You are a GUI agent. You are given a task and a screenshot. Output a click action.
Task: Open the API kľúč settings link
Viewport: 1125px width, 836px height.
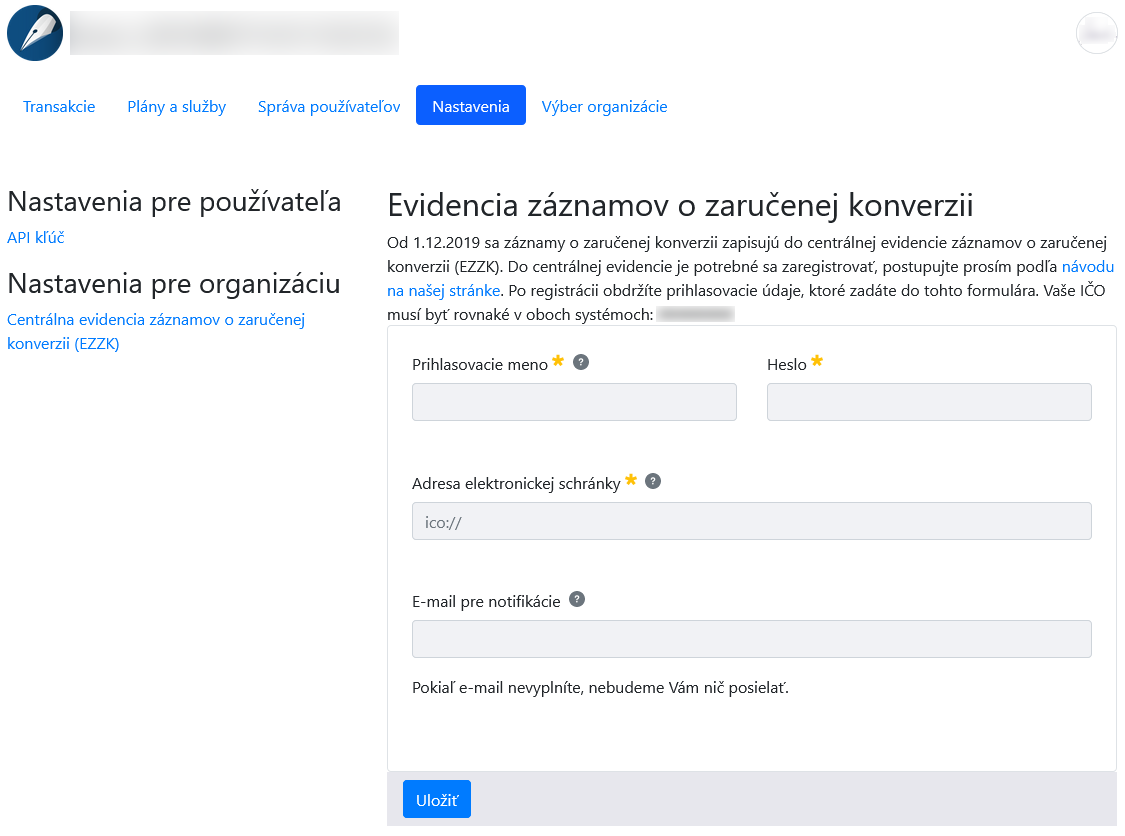(x=36, y=237)
